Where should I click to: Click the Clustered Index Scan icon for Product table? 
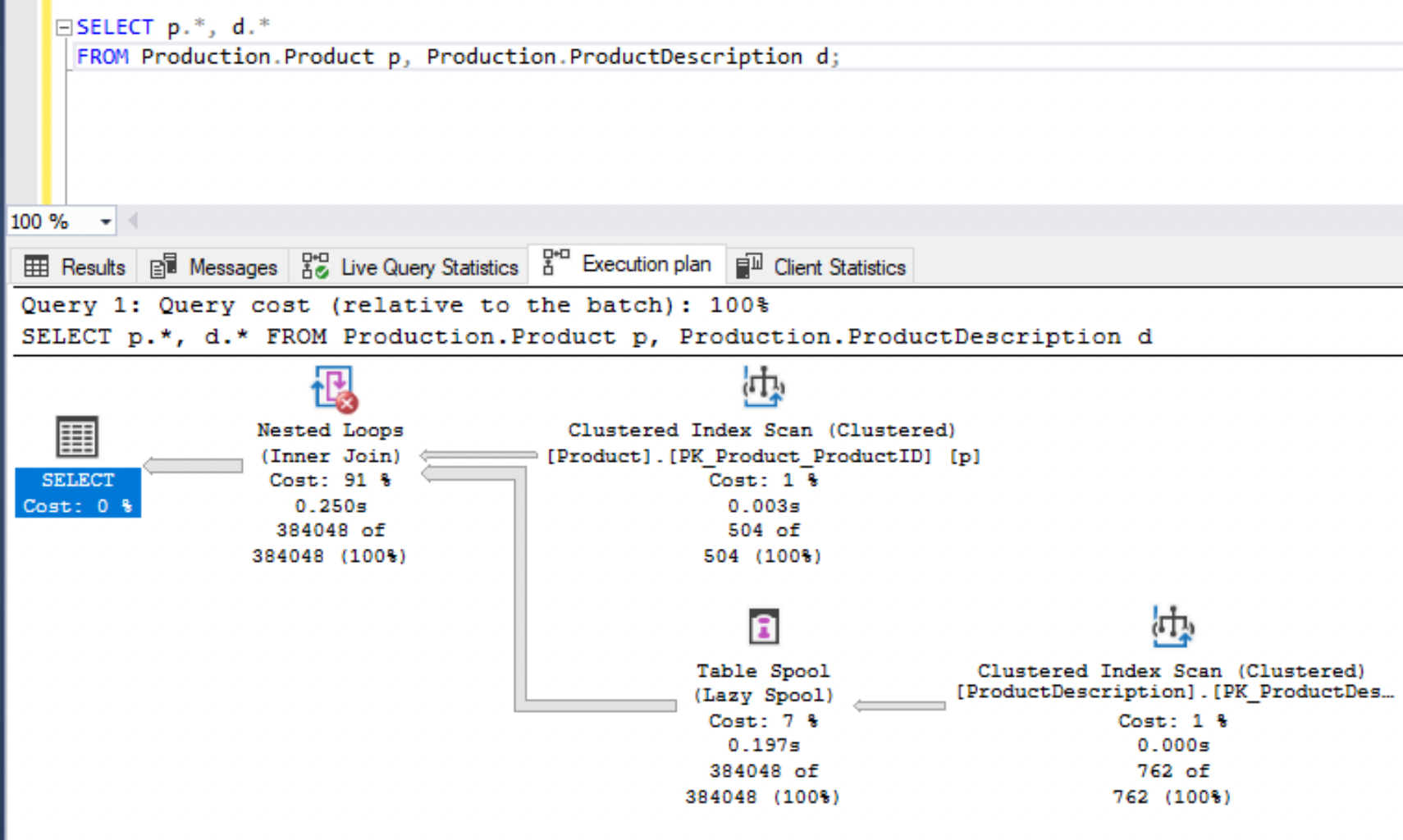pos(762,386)
